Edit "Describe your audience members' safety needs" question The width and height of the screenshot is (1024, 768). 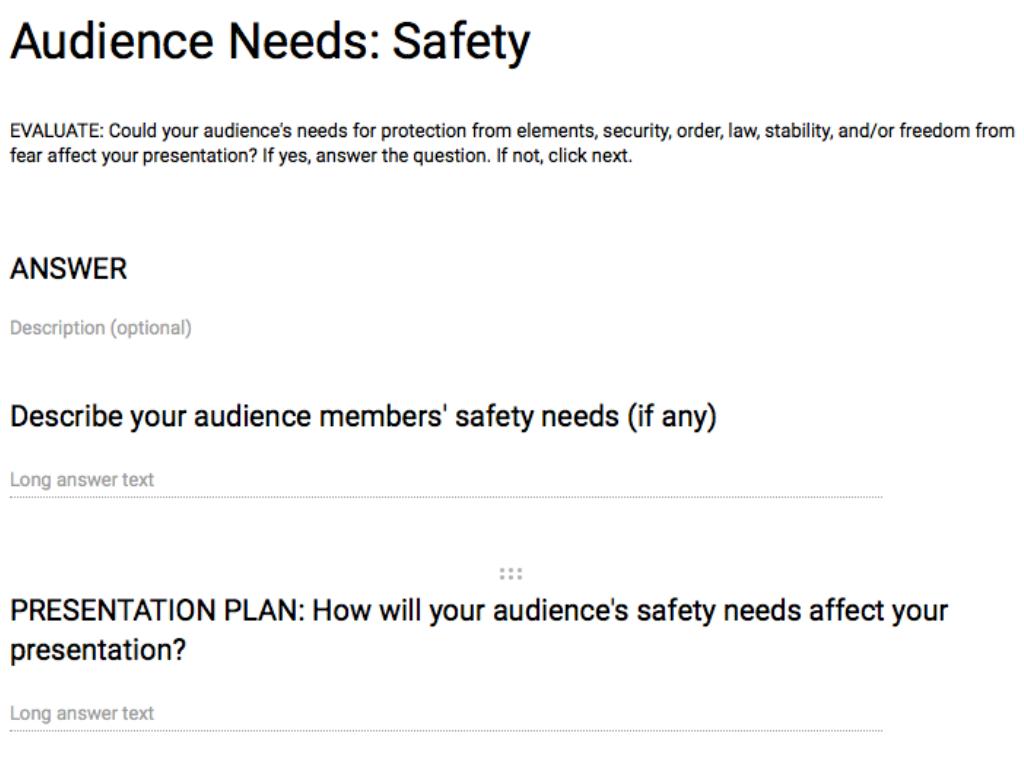363,416
